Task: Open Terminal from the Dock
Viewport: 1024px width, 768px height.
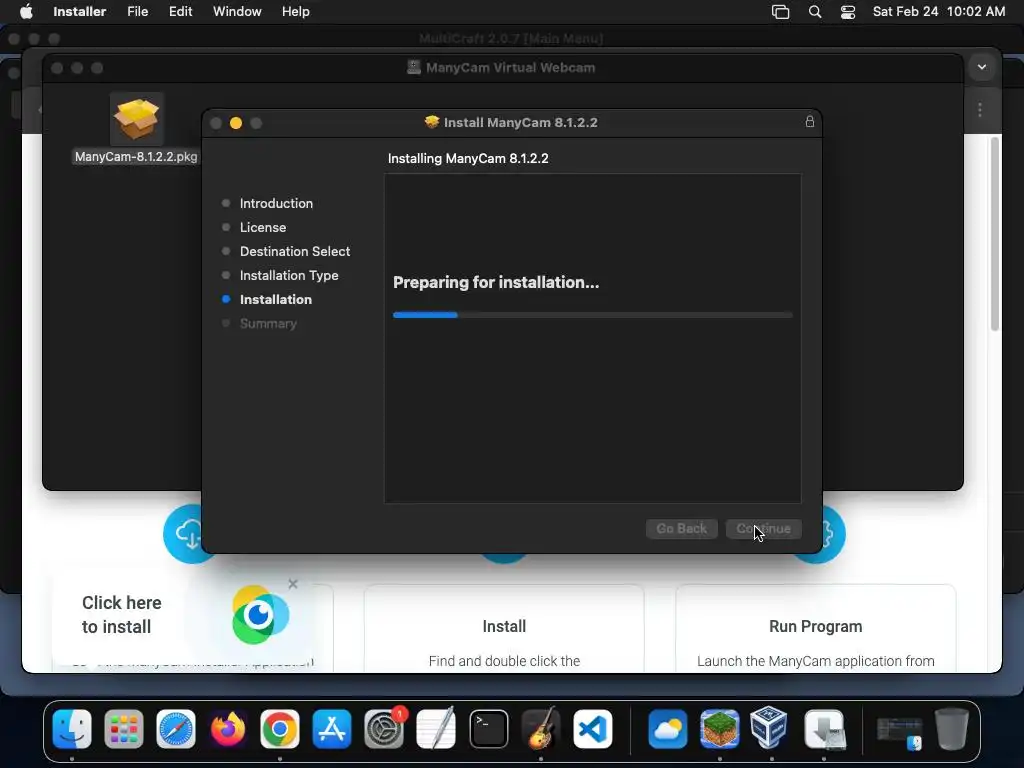Action: click(488, 729)
